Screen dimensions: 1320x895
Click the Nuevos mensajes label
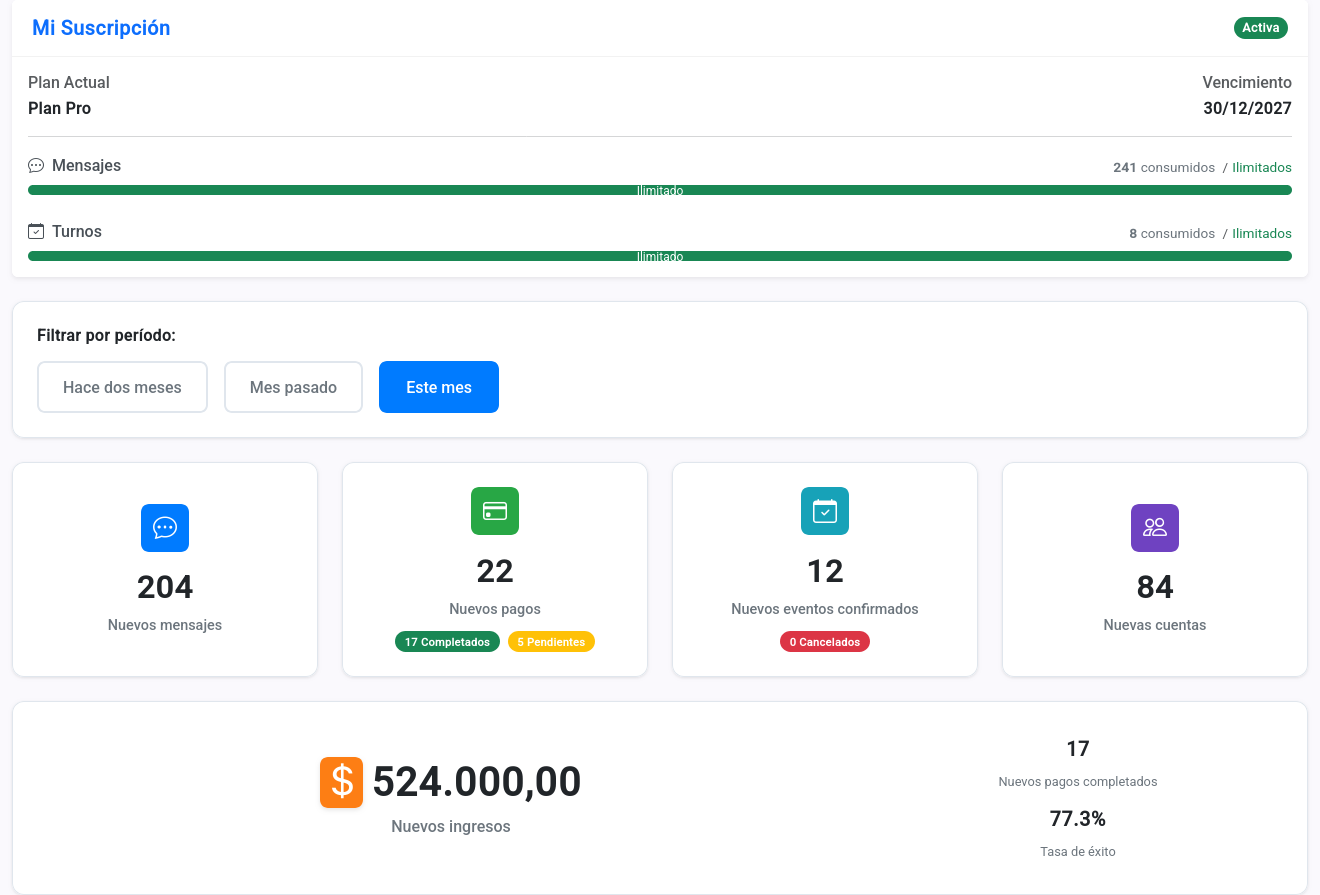165,625
